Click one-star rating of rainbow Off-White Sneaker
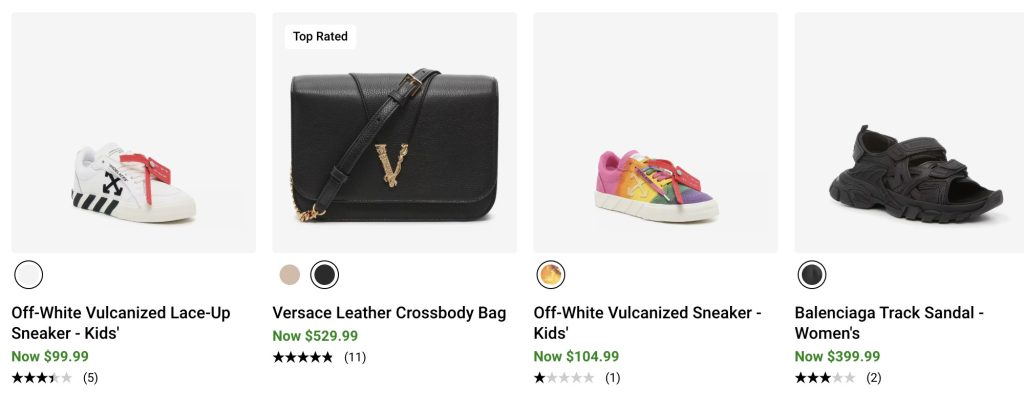This screenshot has width=1024, height=409. [x=563, y=378]
